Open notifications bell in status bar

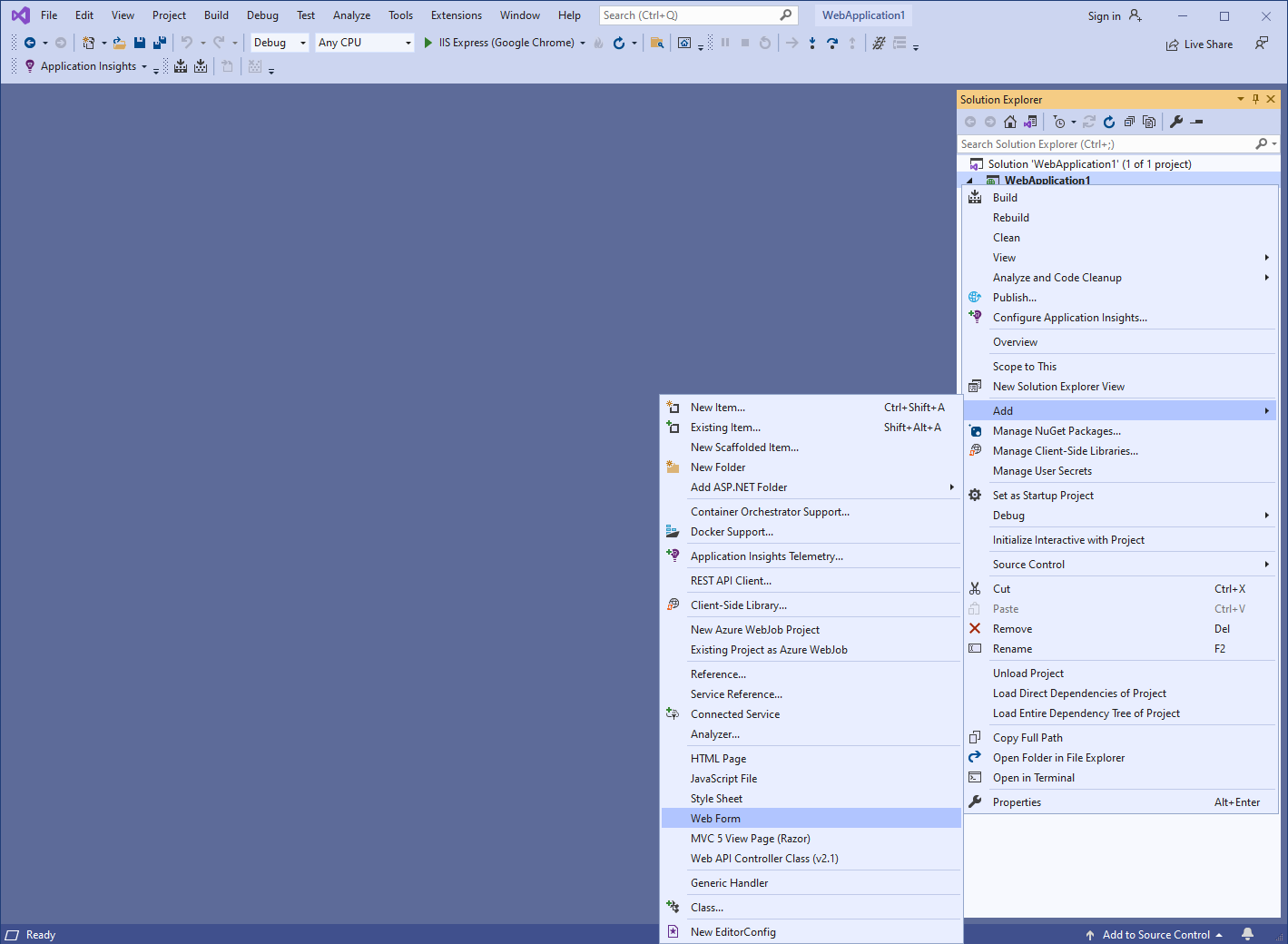(x=1247, y=934)
